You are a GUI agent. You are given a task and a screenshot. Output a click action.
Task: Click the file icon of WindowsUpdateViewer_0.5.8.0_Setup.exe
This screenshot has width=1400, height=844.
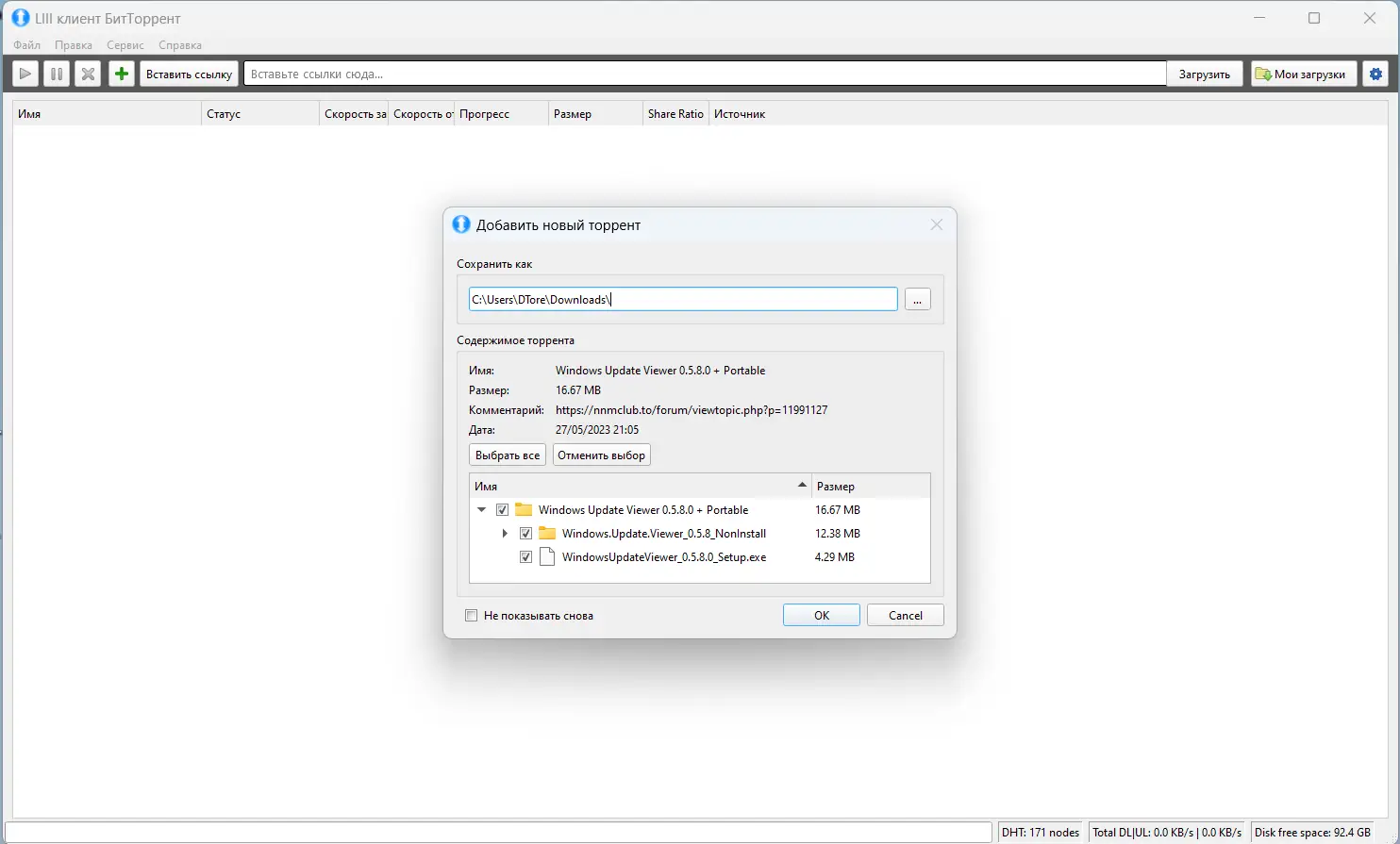pos(547,556)
